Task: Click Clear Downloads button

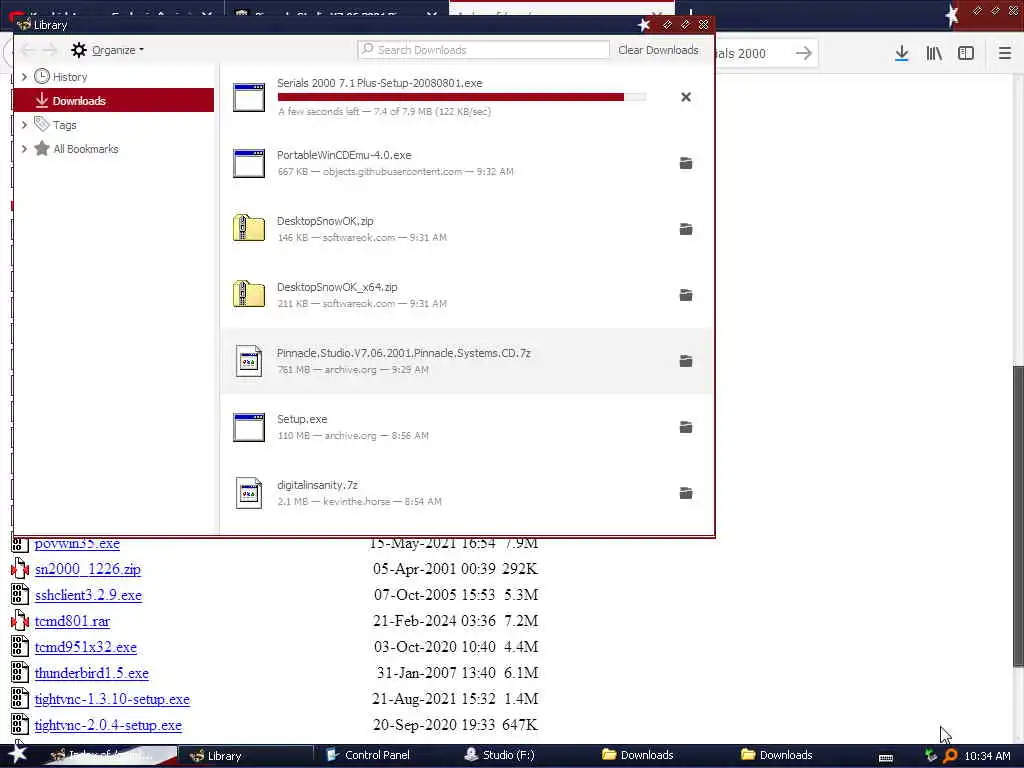Action: click(x=658, y=50)
